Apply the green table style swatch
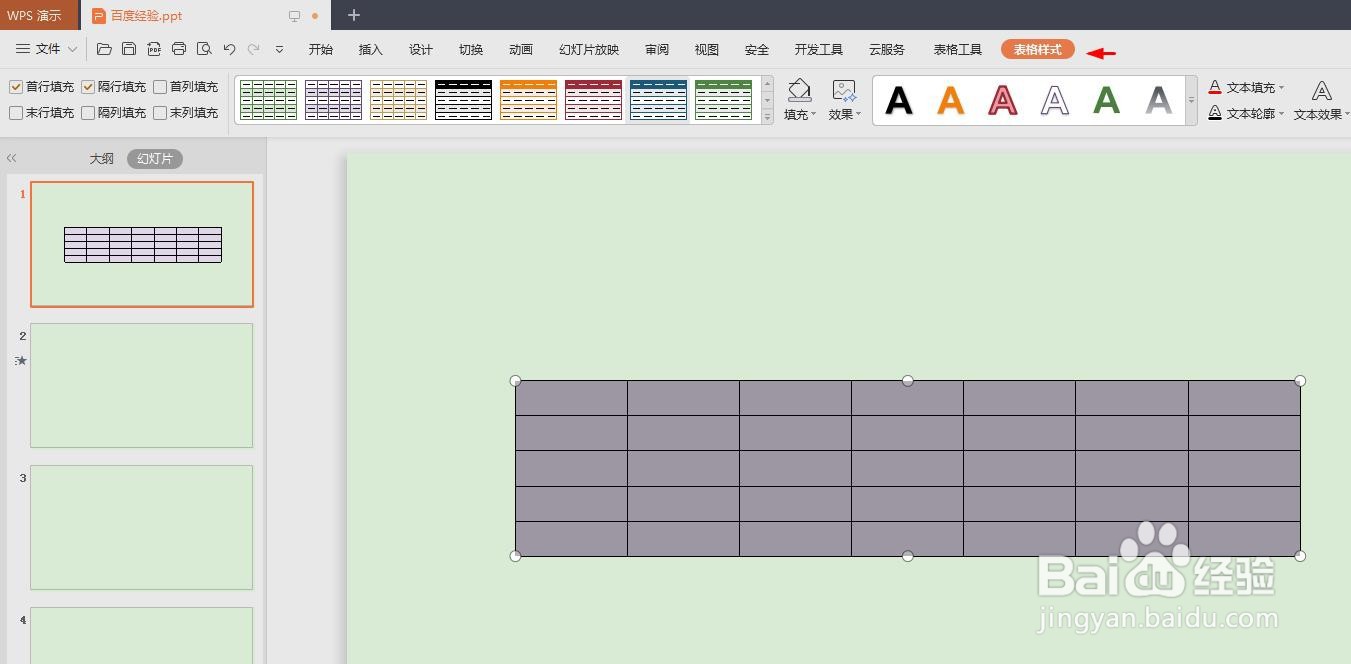The height and width of the screenshot is (664, 1351). [x=268, y=100]
